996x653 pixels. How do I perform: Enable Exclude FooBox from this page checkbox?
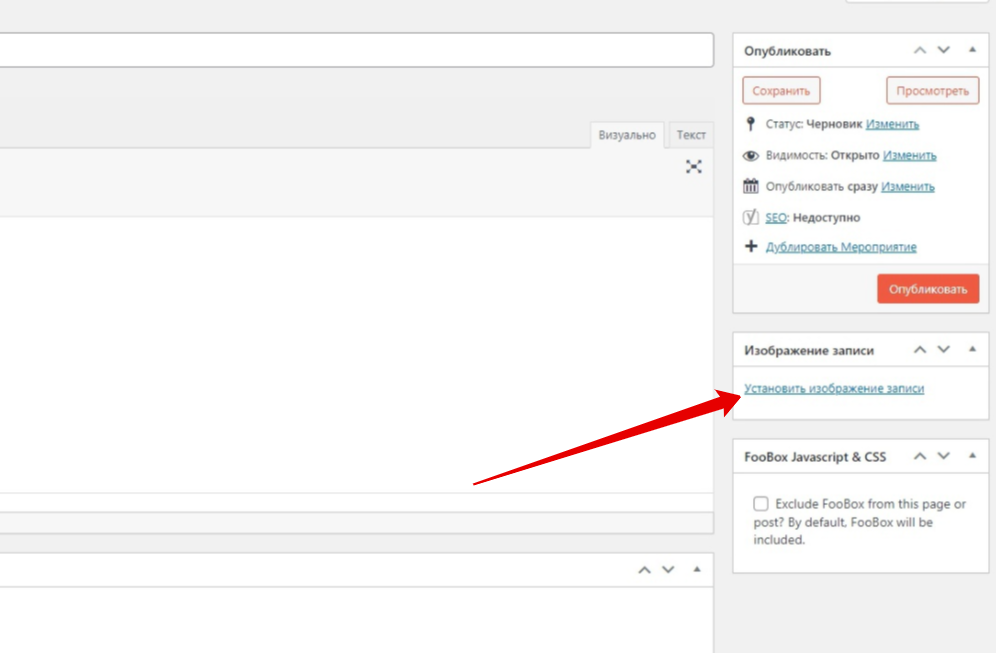[761, 504]
